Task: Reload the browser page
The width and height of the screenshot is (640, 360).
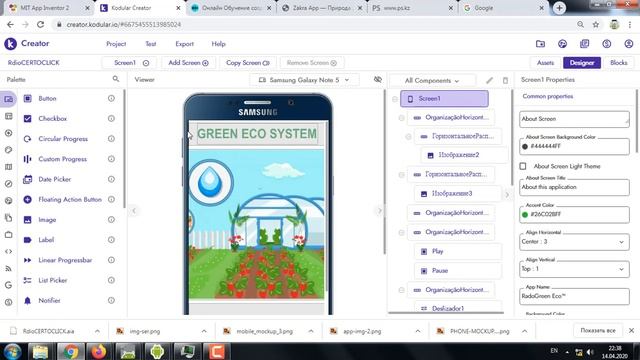Action: (40, 24)
